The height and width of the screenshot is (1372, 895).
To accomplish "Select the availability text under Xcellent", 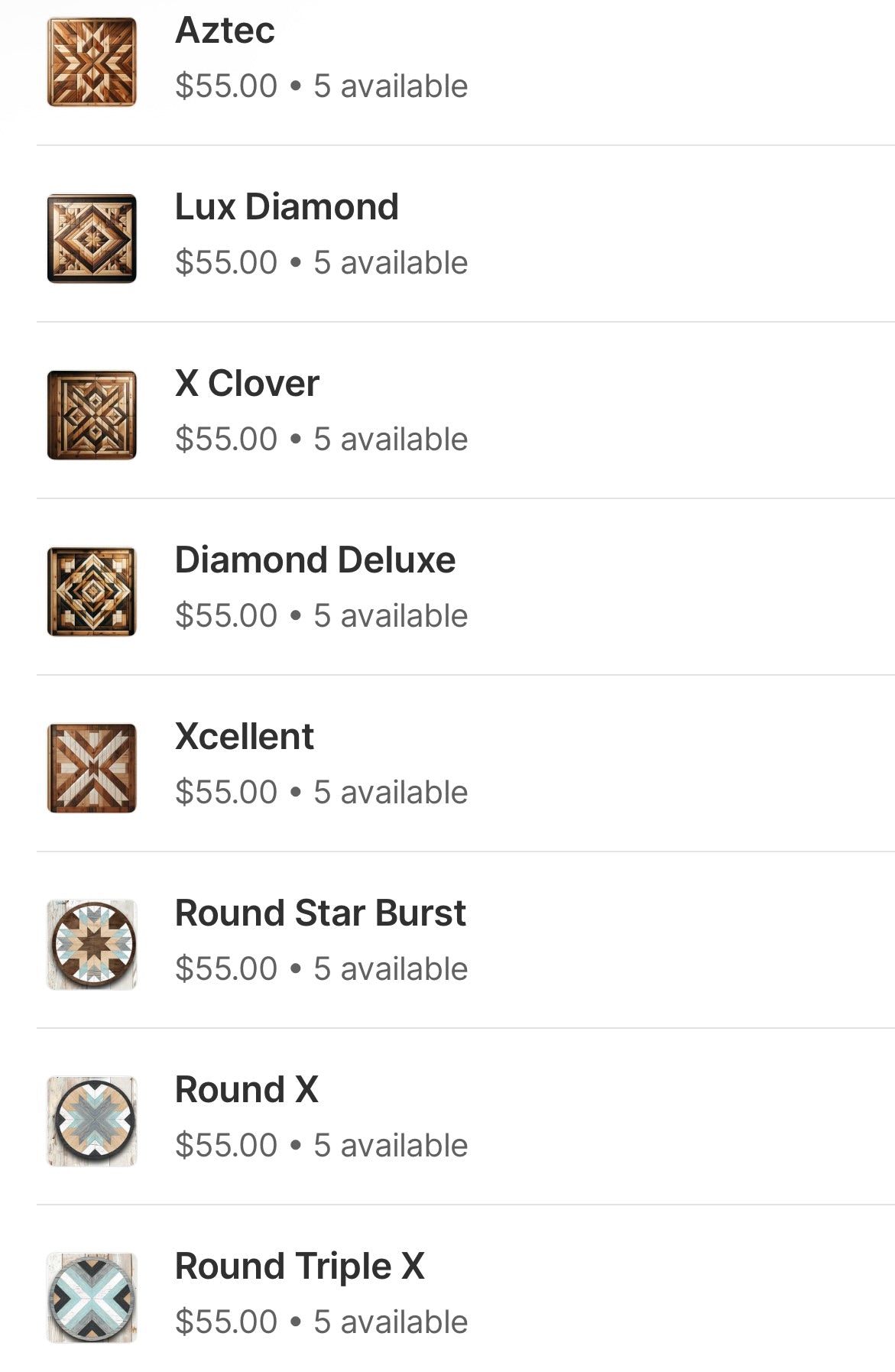I will [x=390, y=793].
